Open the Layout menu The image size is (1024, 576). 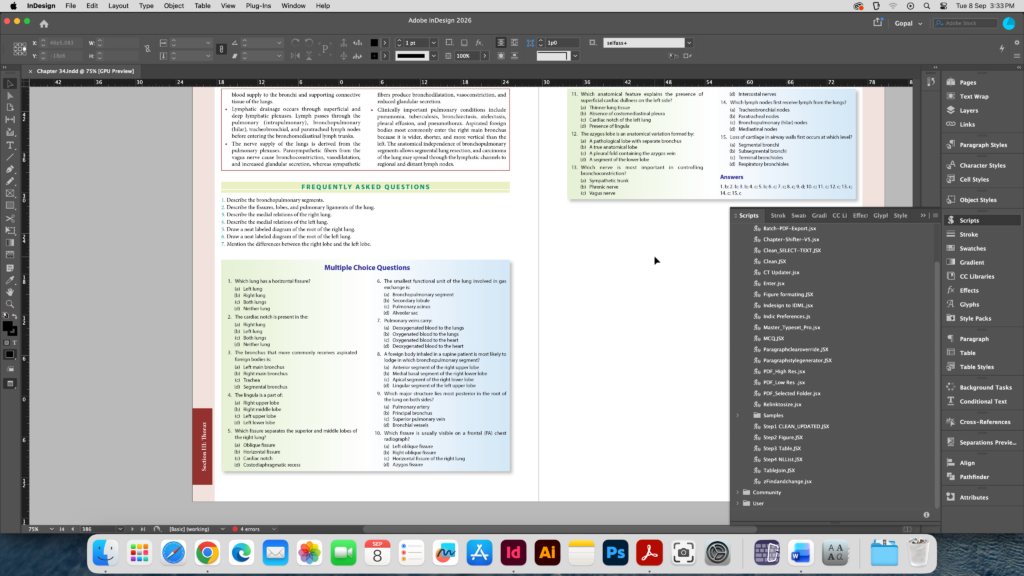coord(118,6)
